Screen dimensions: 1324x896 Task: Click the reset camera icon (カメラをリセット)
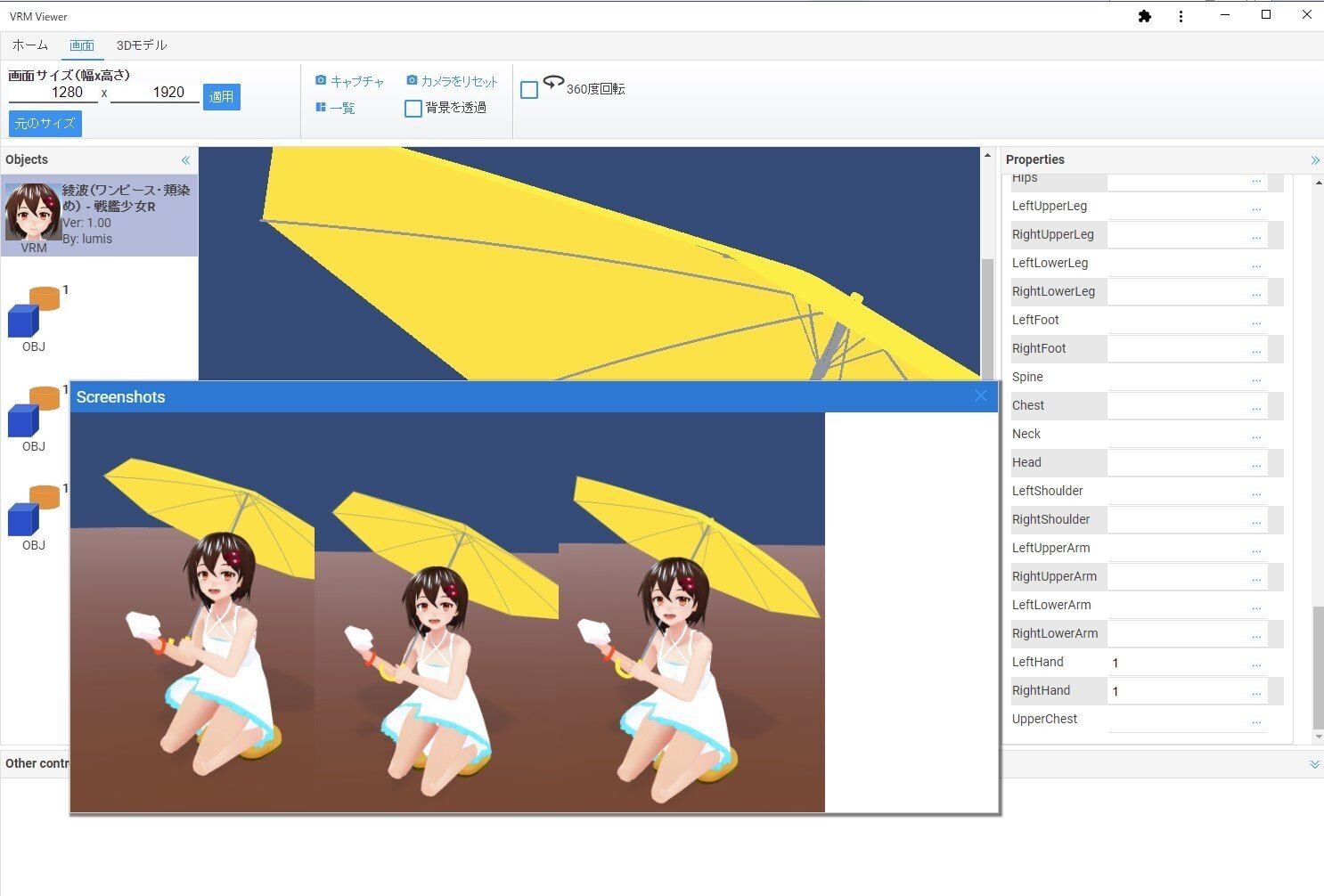click(x=412, y=80)
